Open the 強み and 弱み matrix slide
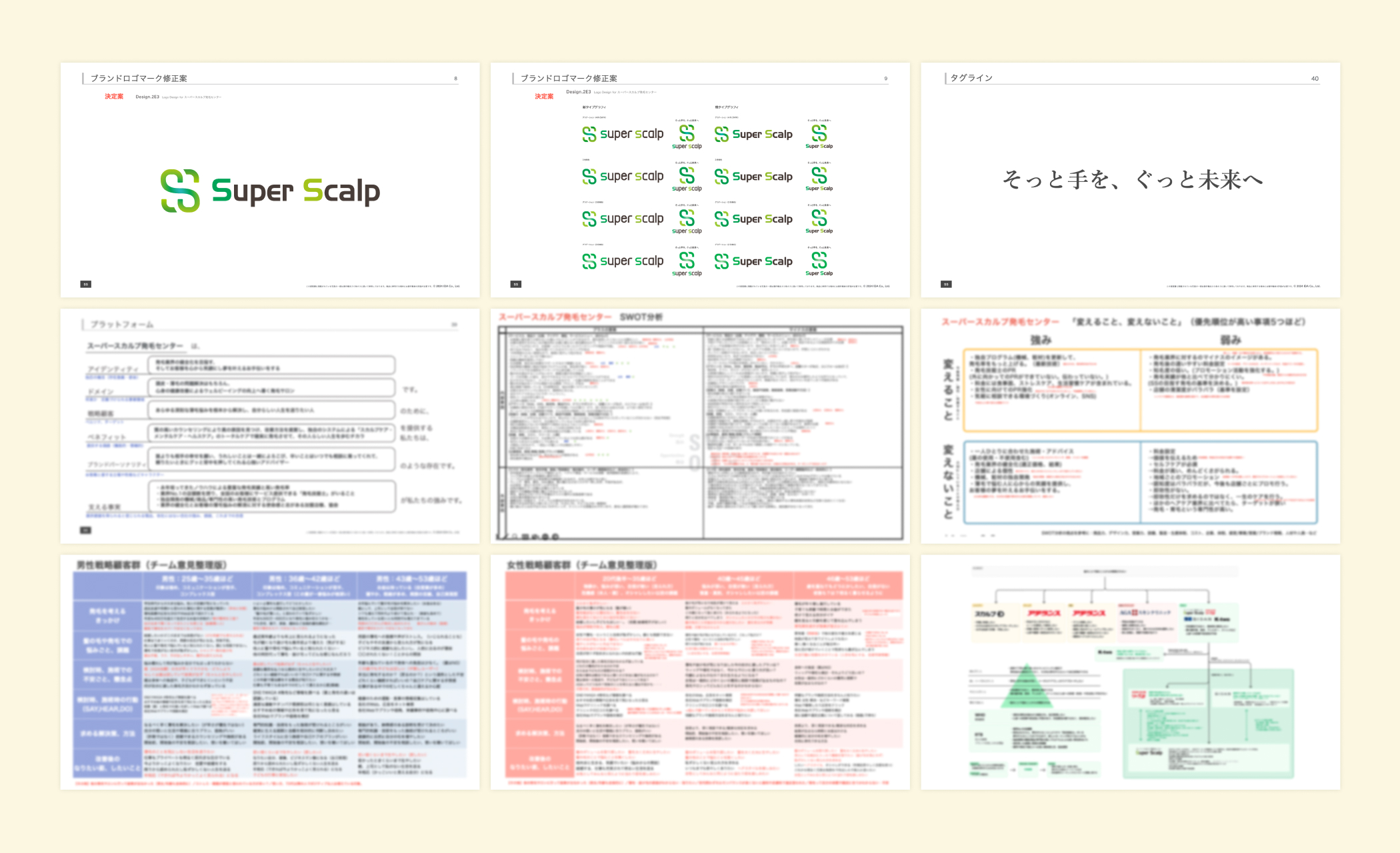1400x853 pixels. coord(1130,426)
